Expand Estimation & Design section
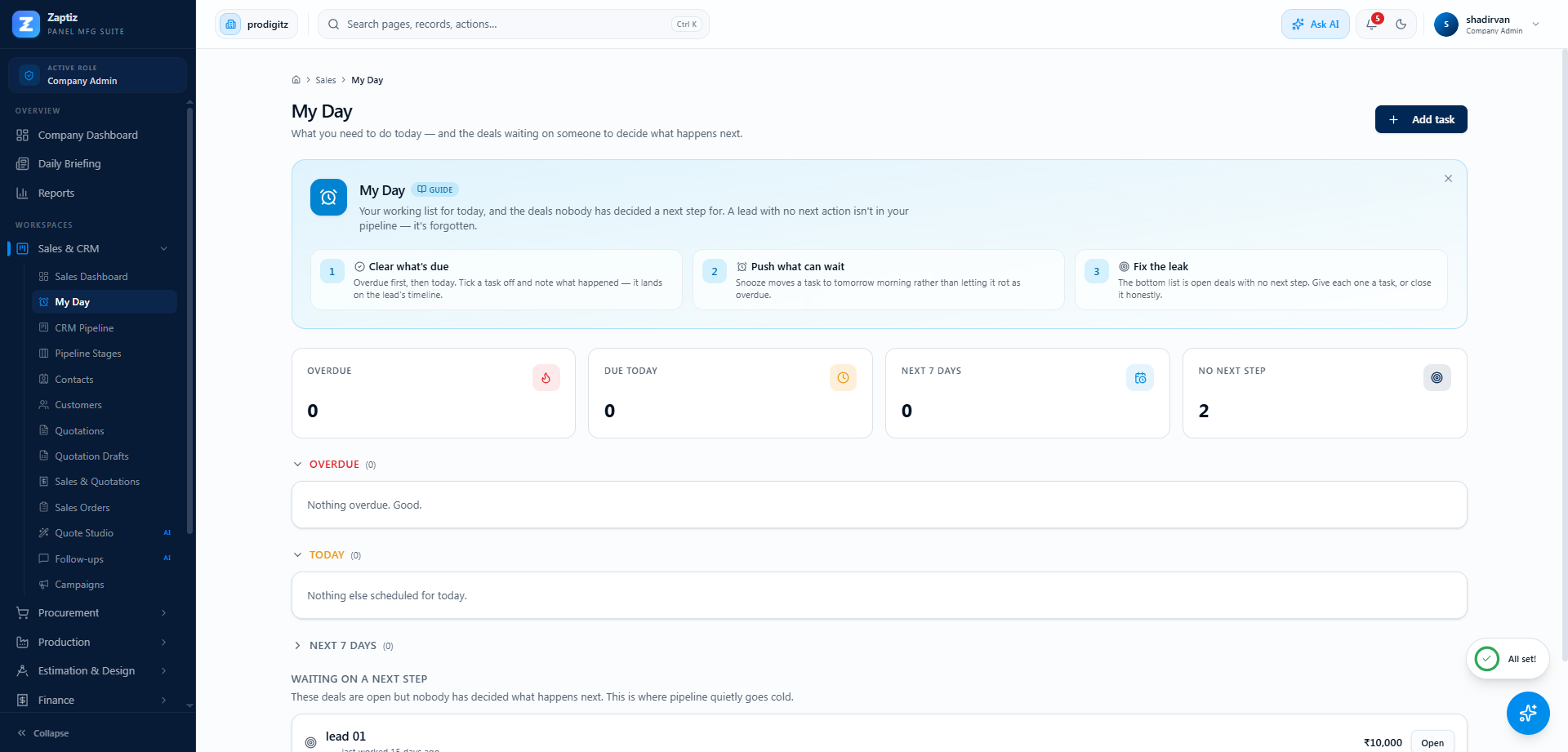This screenshot has height=752, width=1568. click(x=98, y=670)
